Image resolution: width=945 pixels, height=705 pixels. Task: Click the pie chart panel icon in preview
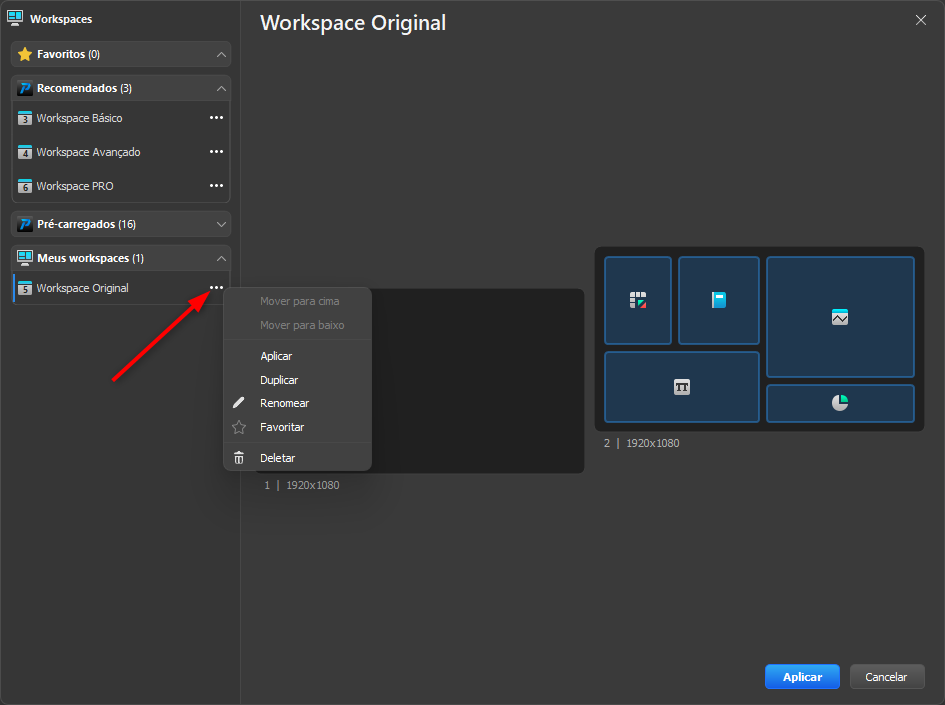(840, 403)
